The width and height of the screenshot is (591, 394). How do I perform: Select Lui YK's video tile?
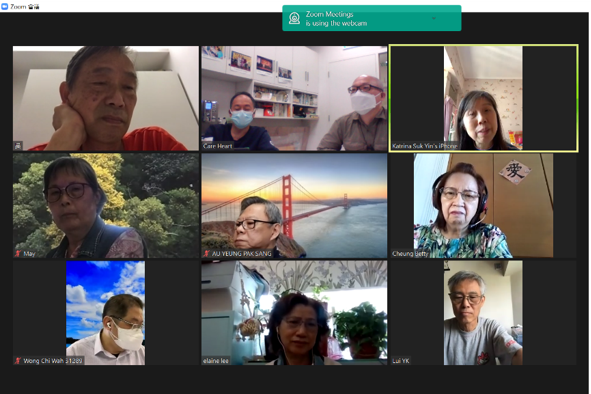pyautogui.click(x=484, y=313)
